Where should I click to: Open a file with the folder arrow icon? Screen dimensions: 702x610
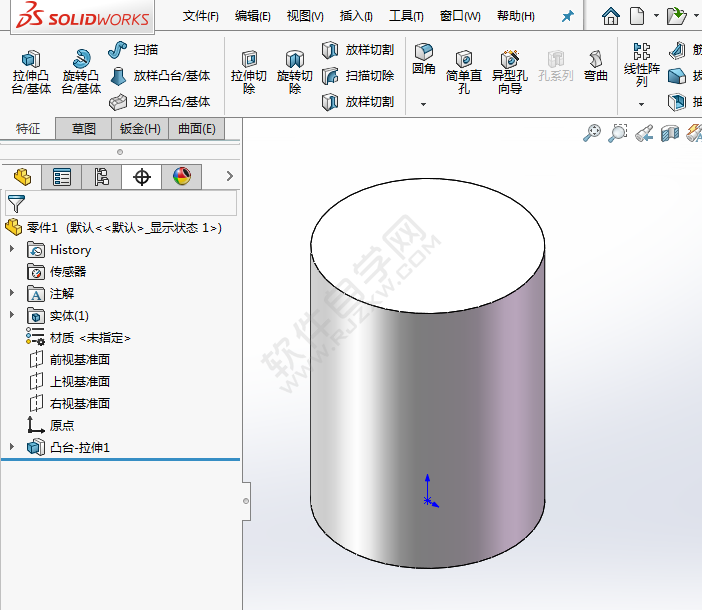coord(676,16)
